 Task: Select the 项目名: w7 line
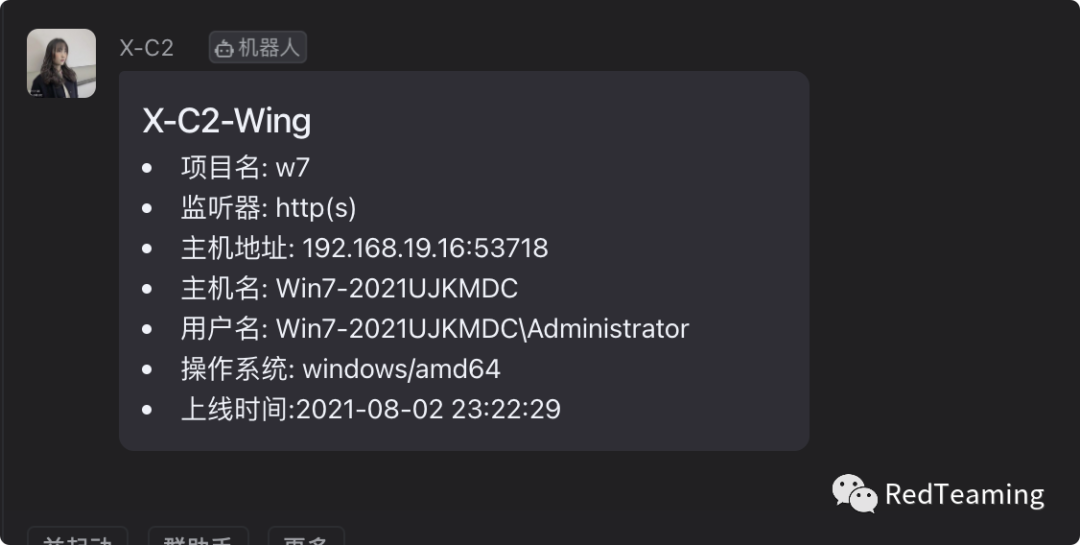245,167
